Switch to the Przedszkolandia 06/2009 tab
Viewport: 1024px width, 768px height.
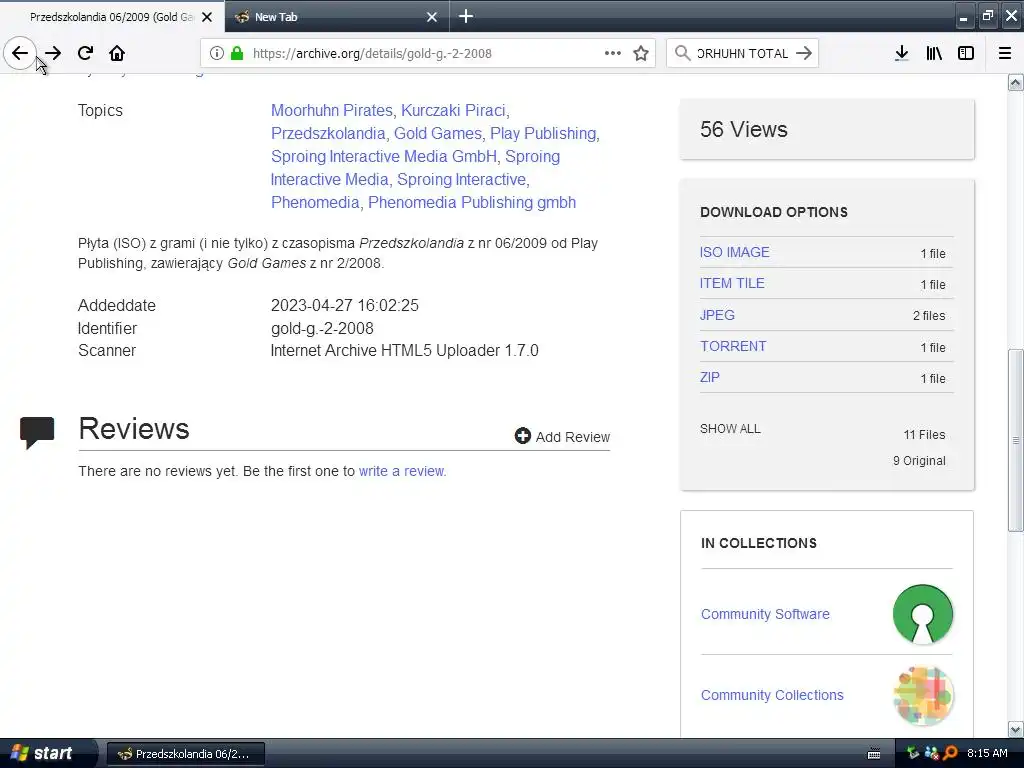tap(112, 17)
